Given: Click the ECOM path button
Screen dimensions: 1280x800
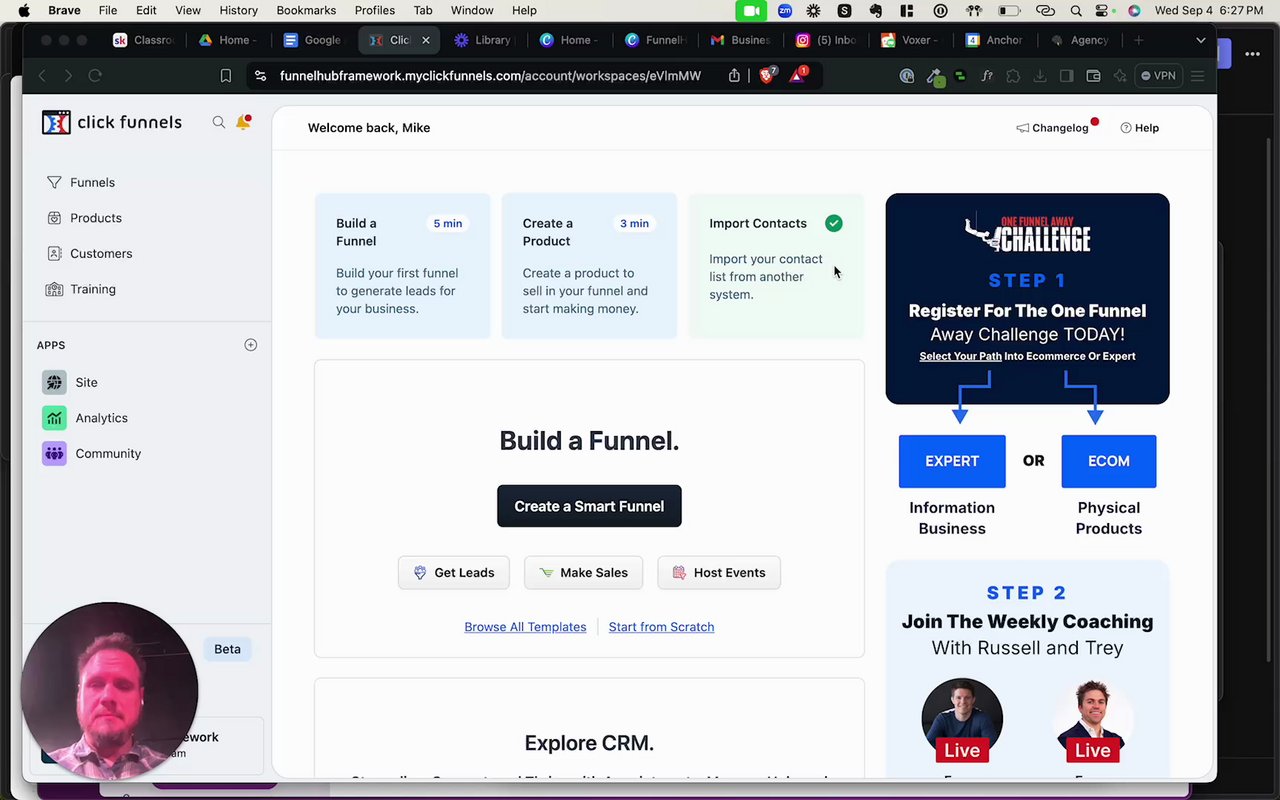Looking at the screenshot, I should (x=1108, y=461).
